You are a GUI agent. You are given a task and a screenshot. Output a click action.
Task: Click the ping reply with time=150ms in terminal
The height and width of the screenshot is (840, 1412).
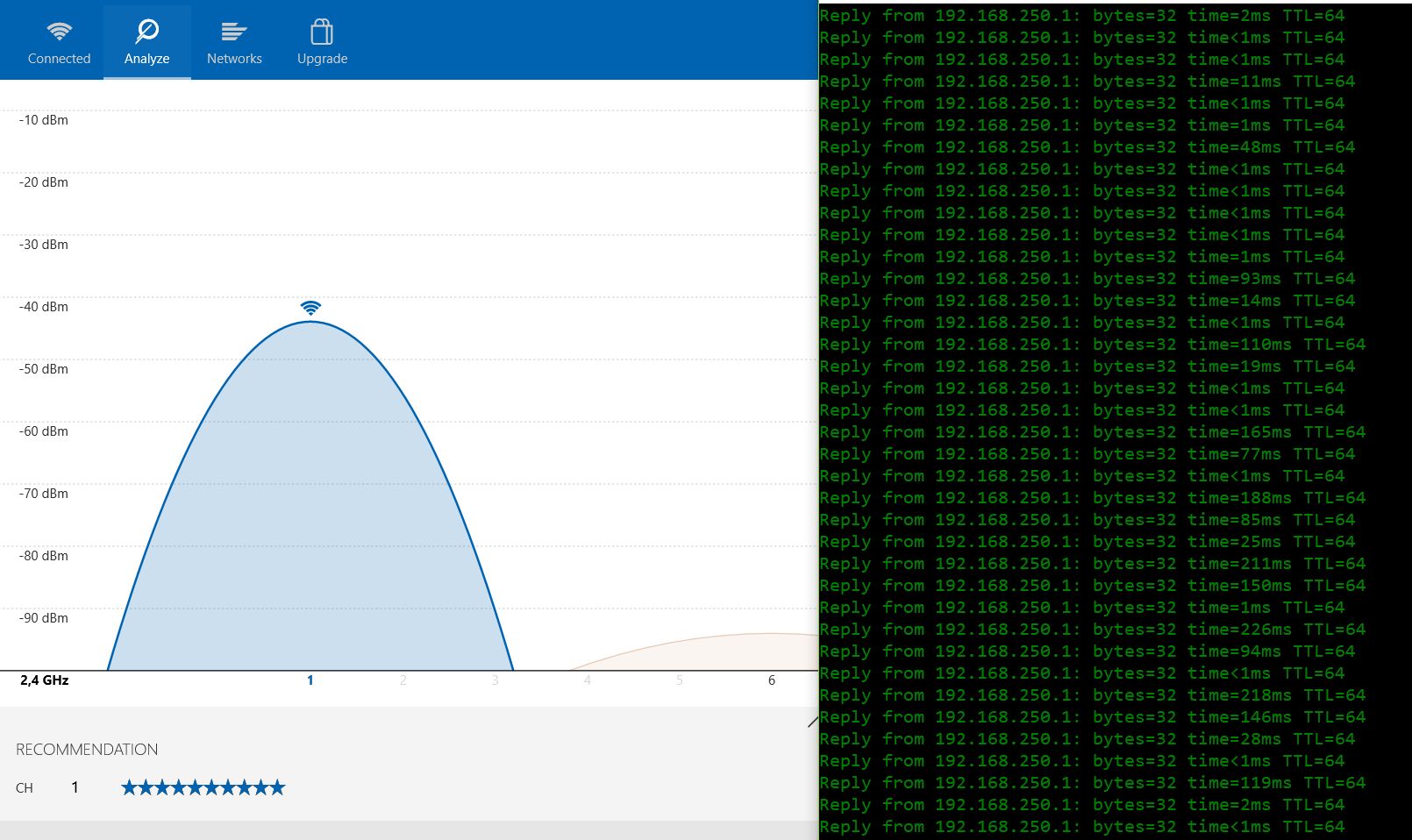point(1093,586)
